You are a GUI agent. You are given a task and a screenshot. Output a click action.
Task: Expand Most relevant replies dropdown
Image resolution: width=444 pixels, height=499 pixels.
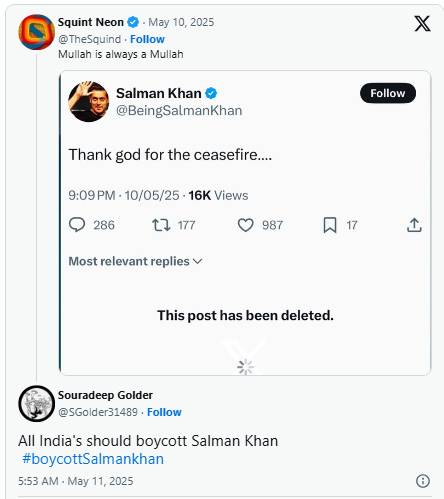click(x=135, y=261)
